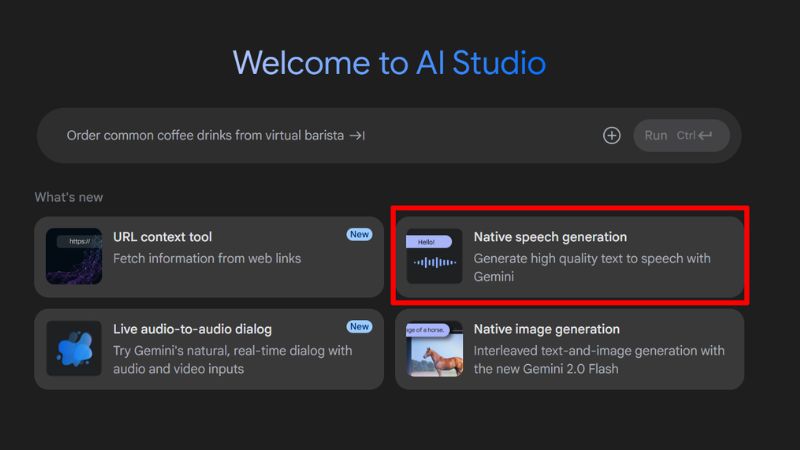The image size is (800, 450).
Task: Open the URL context tool thumbnail
Action: (x=74, y=256)
